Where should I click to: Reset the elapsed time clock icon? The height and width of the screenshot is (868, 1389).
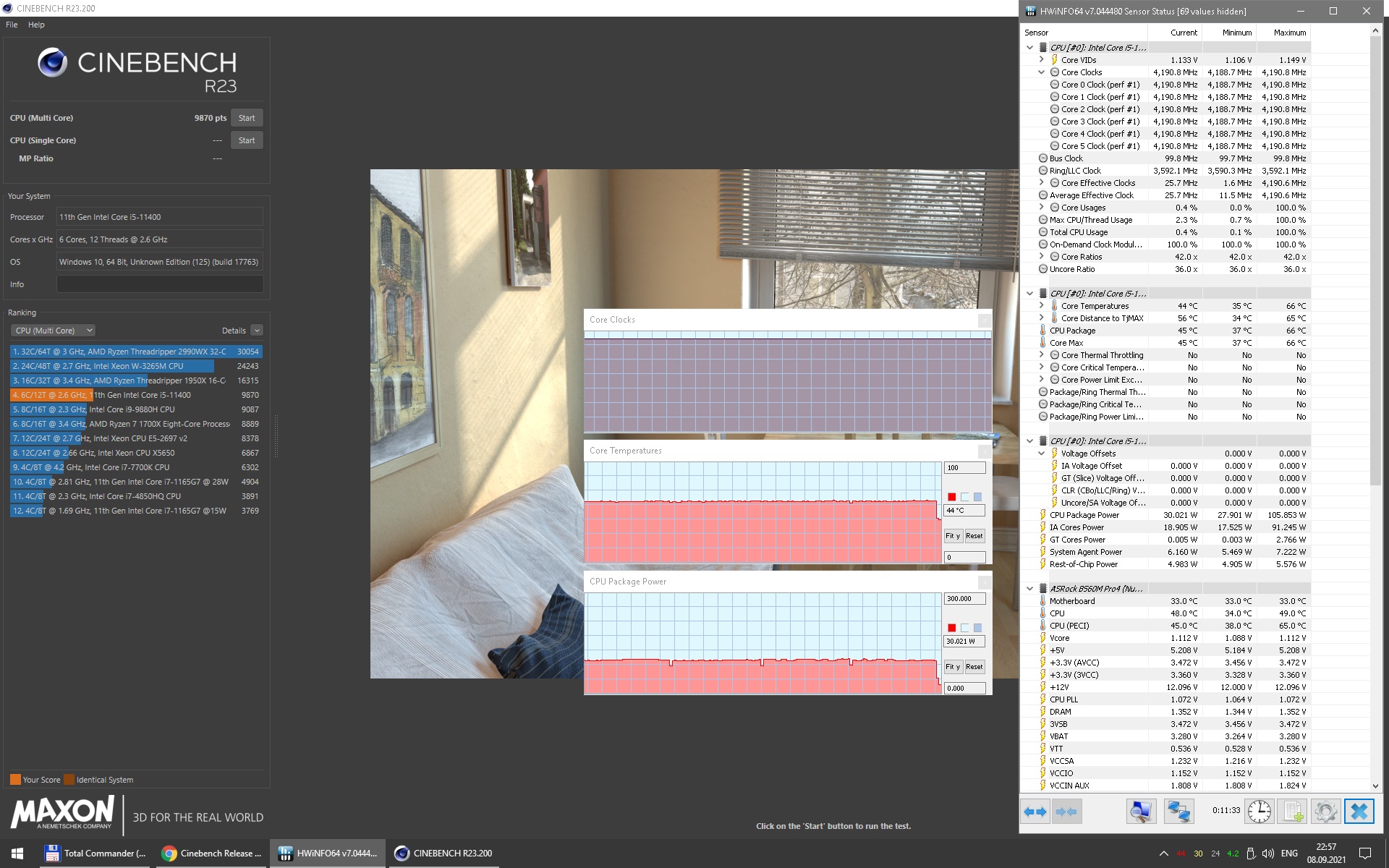(1259, 812)
